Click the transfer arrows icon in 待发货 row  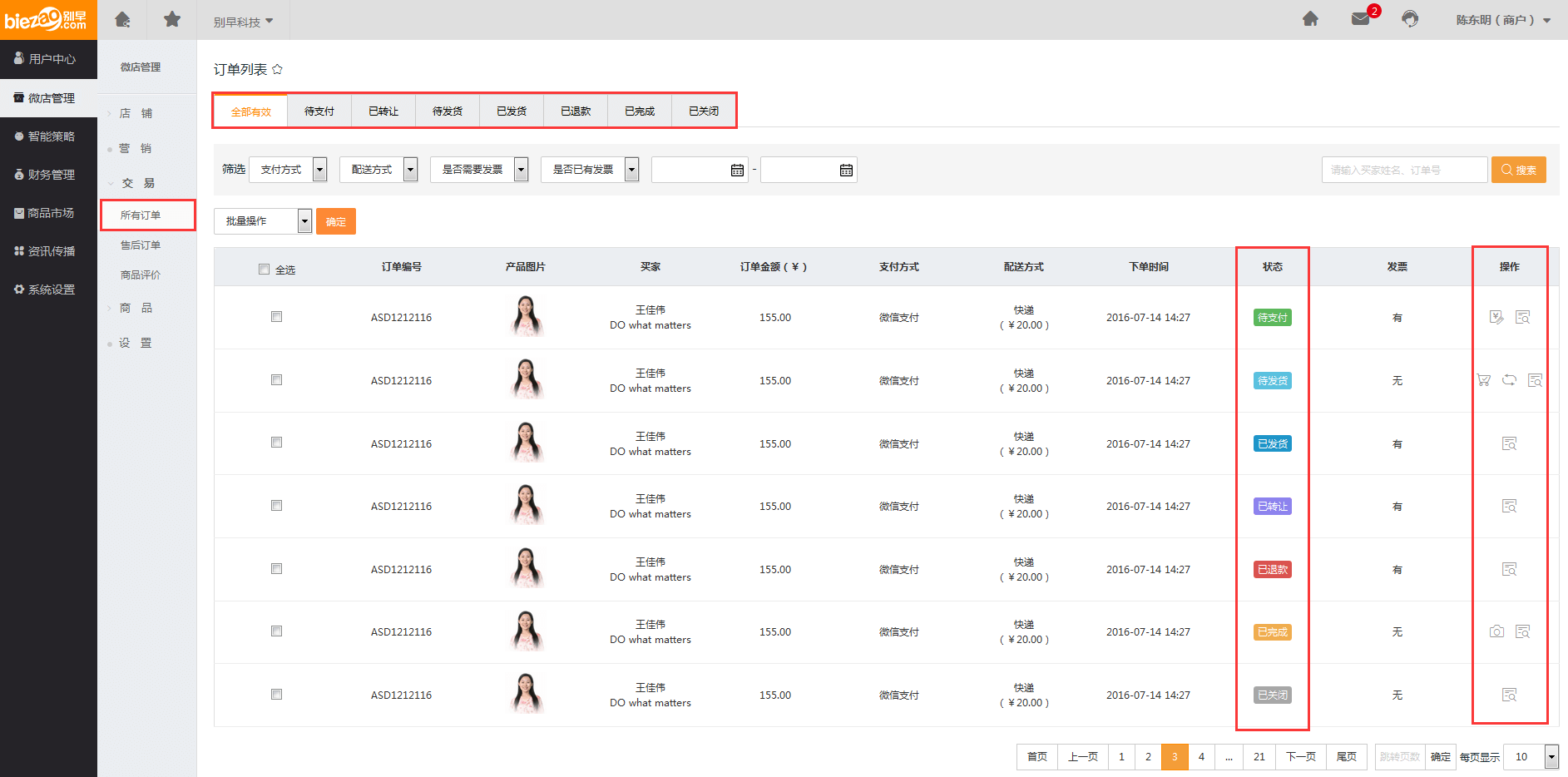(1509, 380)
